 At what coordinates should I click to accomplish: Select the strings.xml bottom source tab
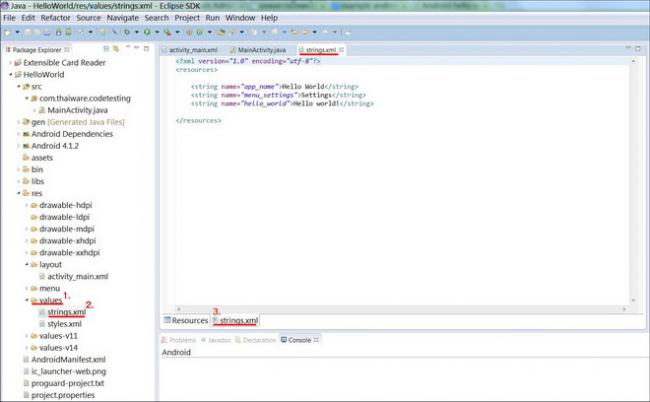(235, 321)
